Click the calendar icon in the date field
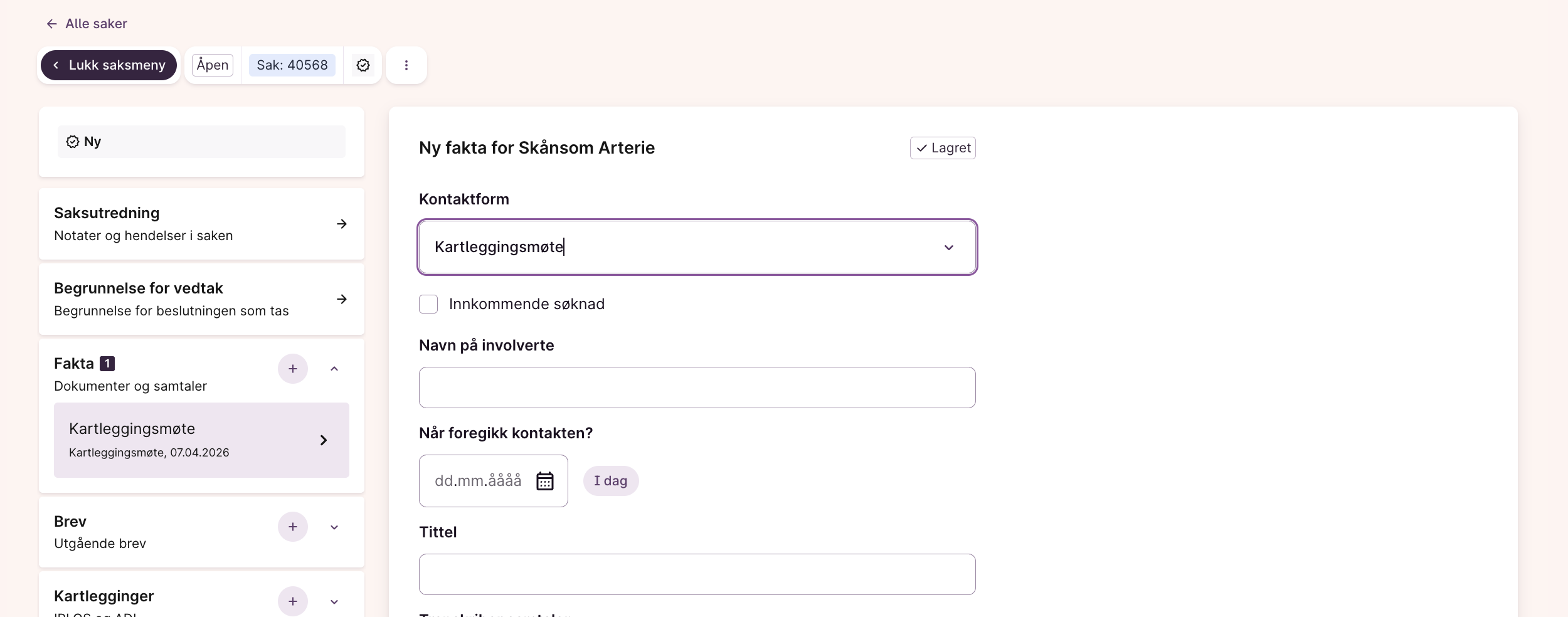The image size is (1568, 617). pos(544,481)
